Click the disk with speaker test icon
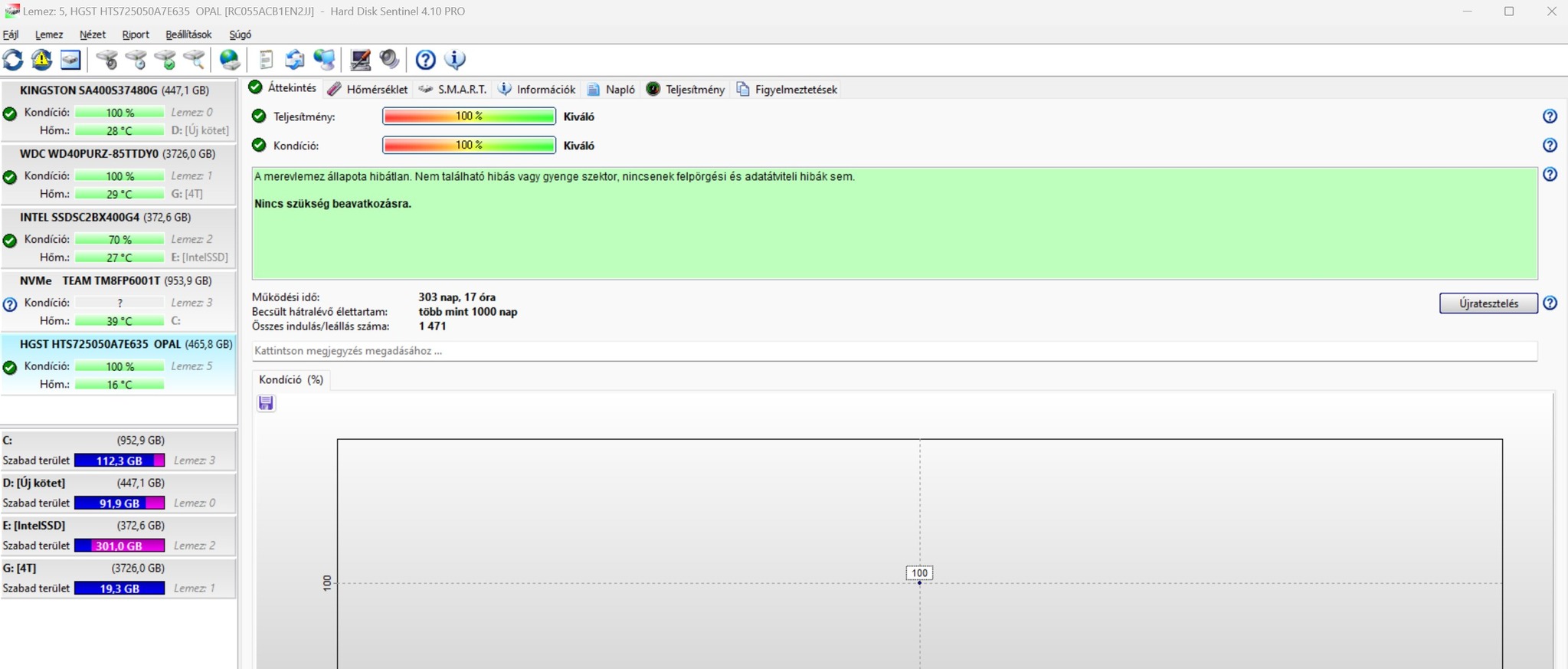 106,59
